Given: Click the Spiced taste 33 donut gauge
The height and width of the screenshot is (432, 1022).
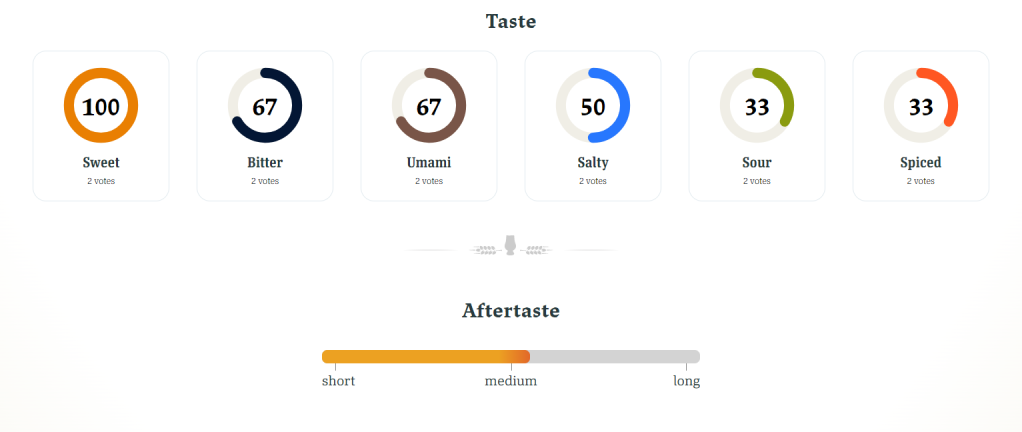Looking at the screenshot, I should point(921,106).
